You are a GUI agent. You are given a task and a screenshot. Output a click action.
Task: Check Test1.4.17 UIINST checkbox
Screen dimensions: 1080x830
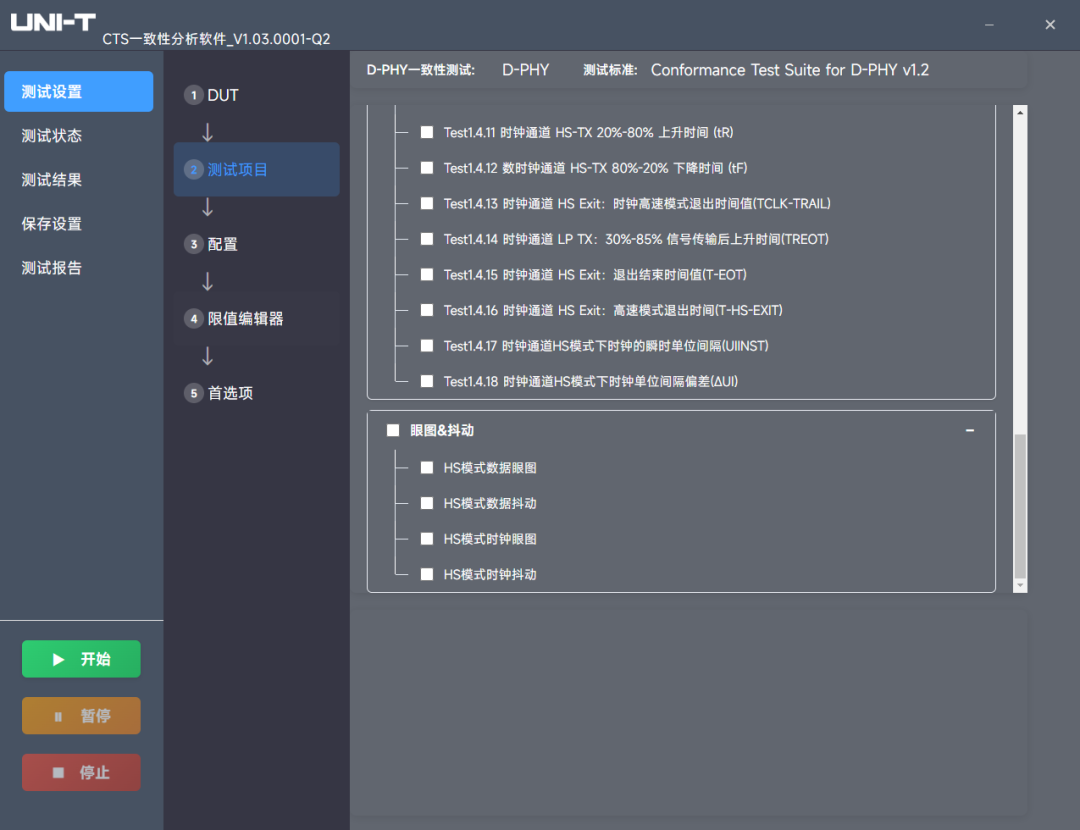427,346
